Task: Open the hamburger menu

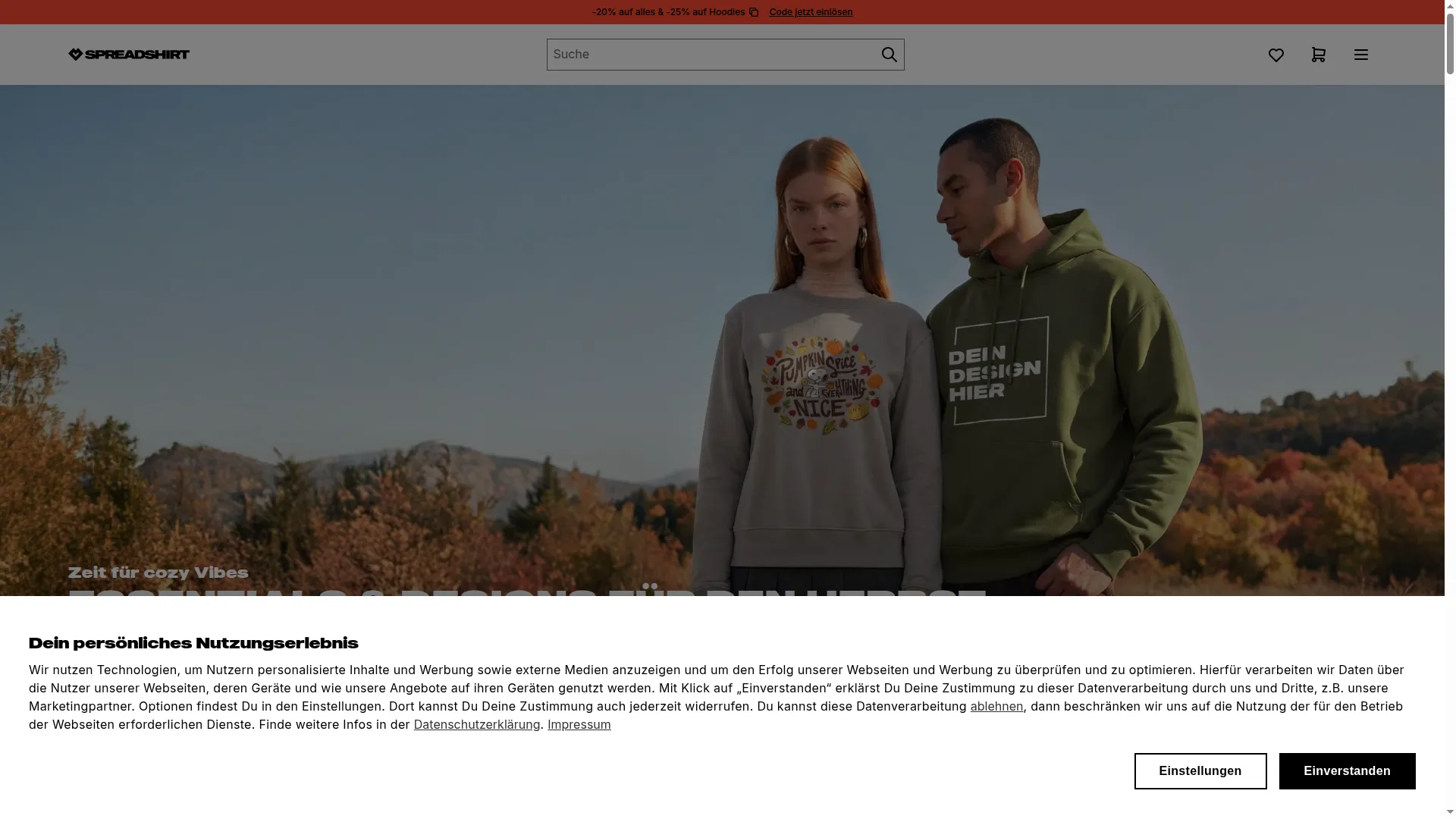Action: (x=1361, y=55)
